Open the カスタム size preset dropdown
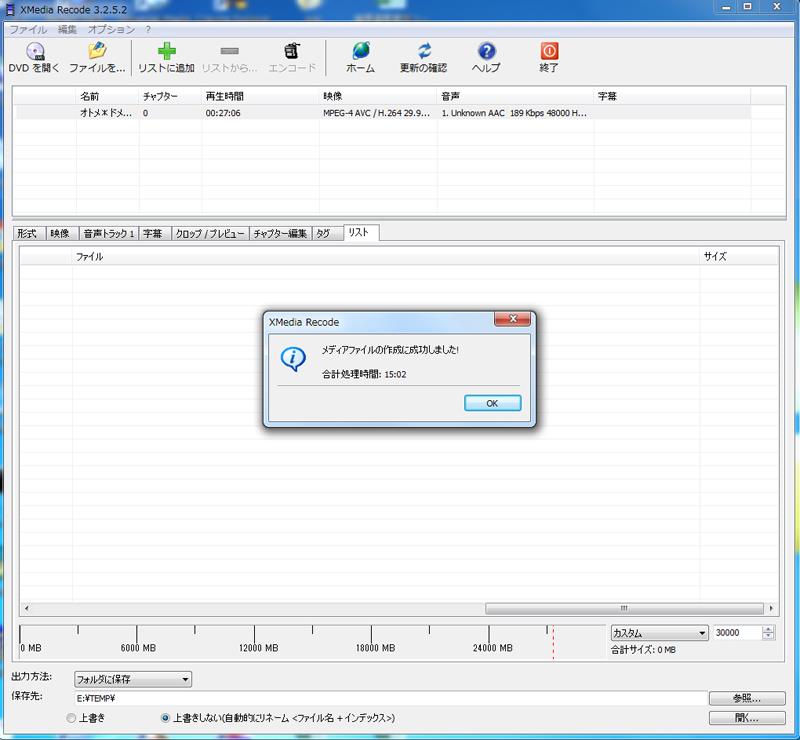This screenshot has width=800, height=740. coord(659,633)
